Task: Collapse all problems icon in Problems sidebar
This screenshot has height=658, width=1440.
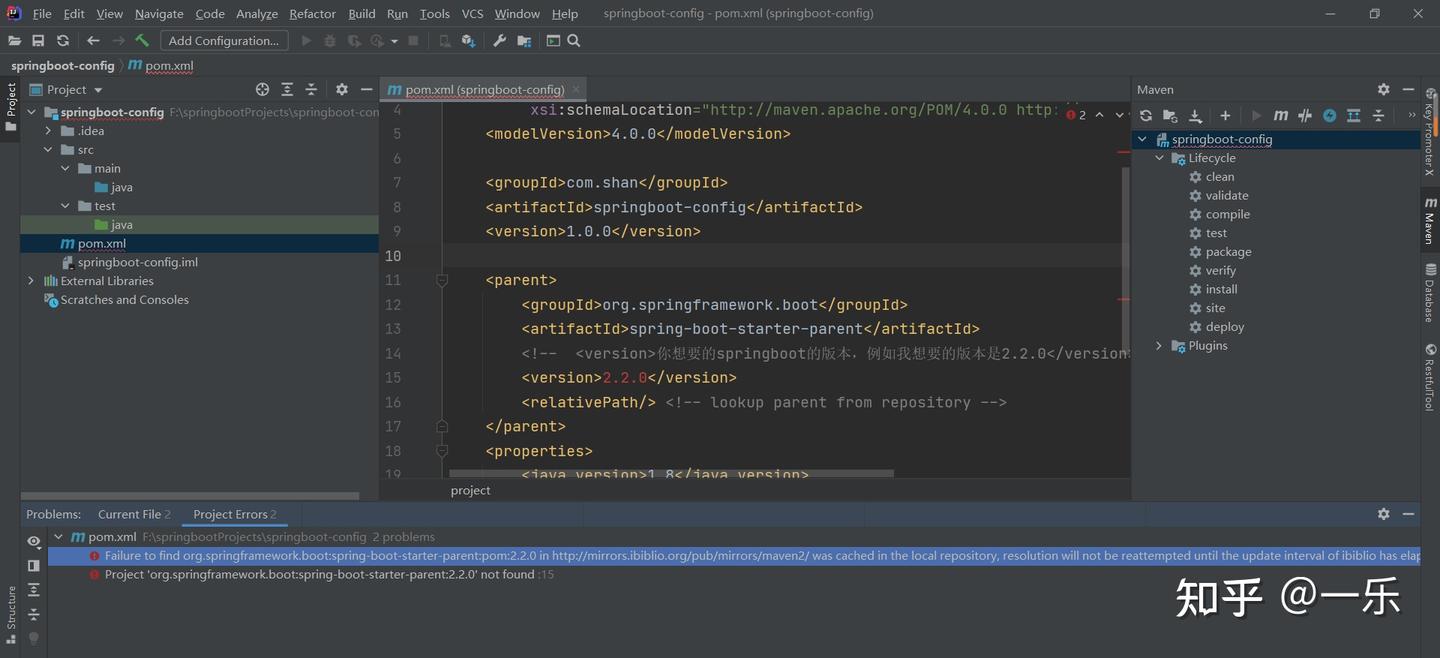Action: (x=34, y=614)
